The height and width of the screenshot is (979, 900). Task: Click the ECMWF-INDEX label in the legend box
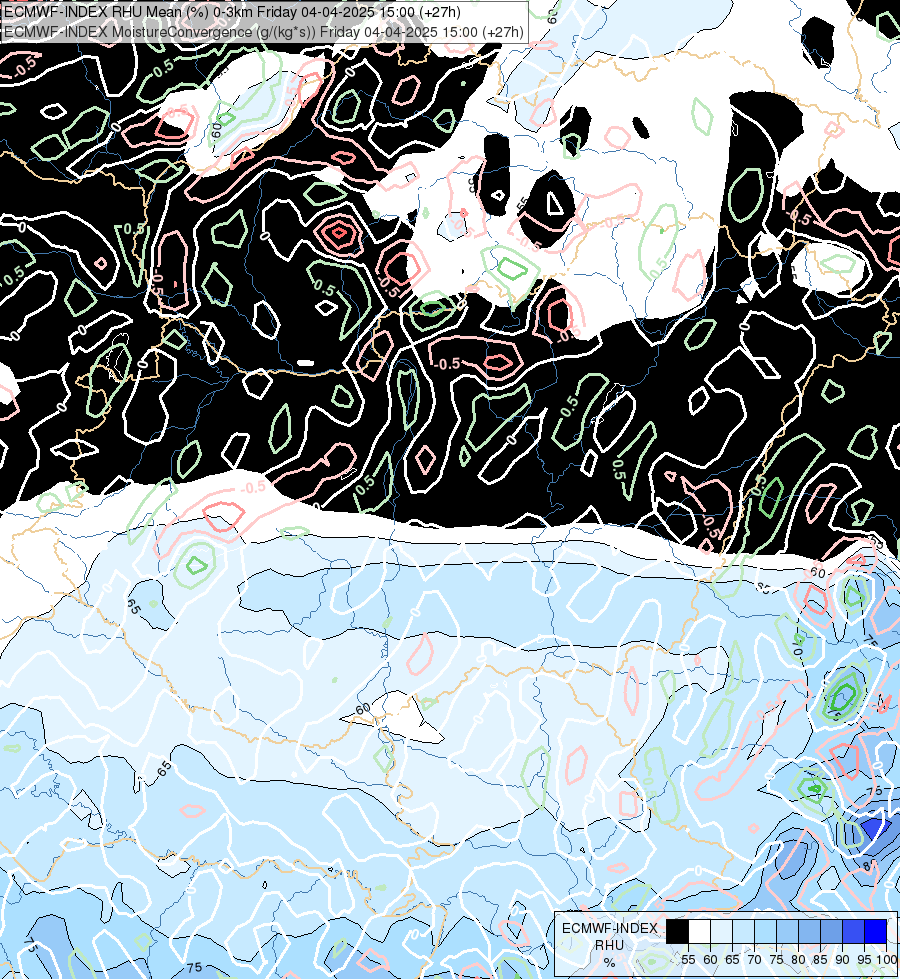pyautogui.click(x=610, y=928)
